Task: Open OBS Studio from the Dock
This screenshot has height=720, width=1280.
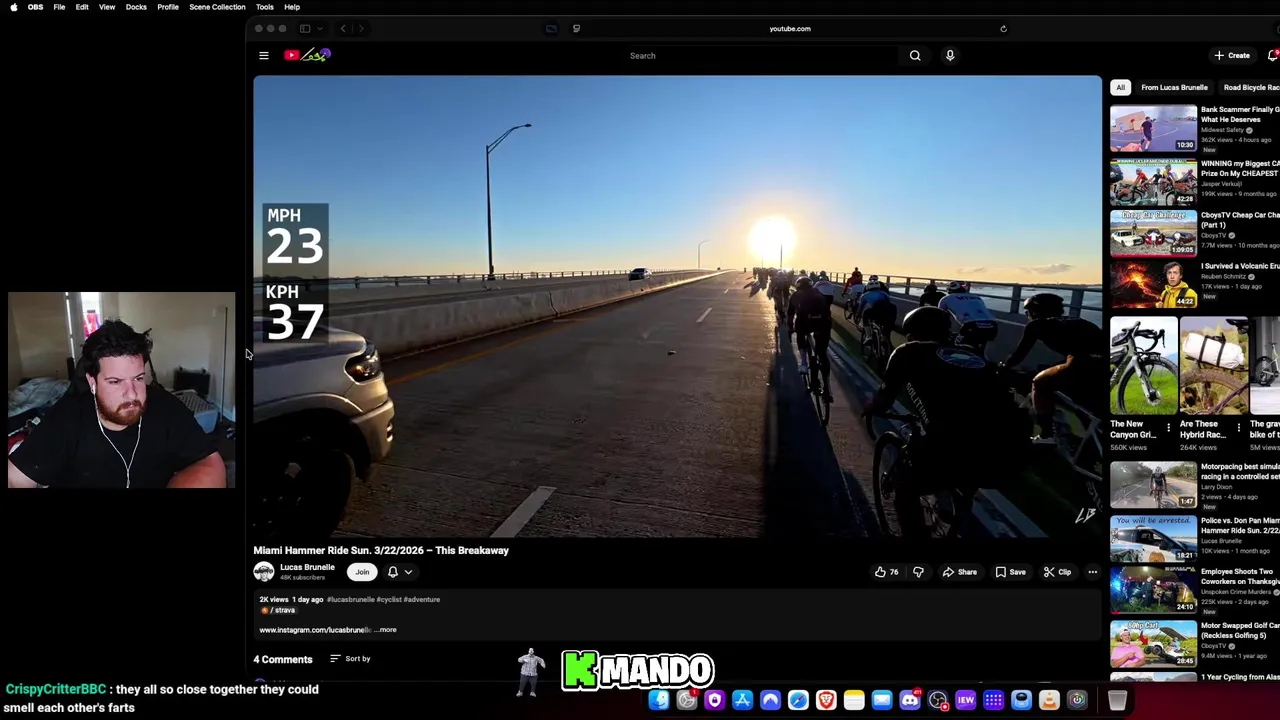Action: [x=938, y=700]
